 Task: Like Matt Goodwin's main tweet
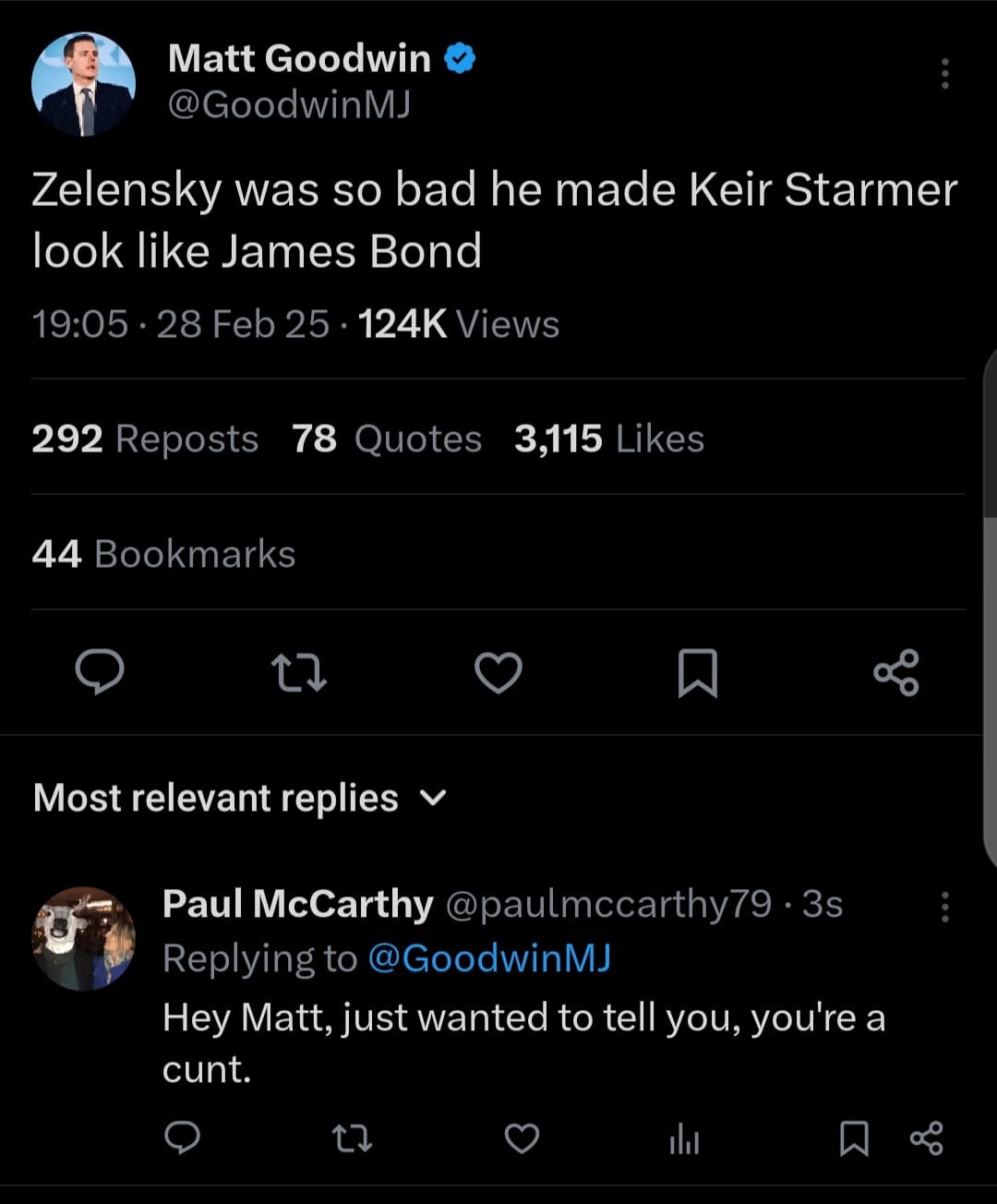point(498,672)
